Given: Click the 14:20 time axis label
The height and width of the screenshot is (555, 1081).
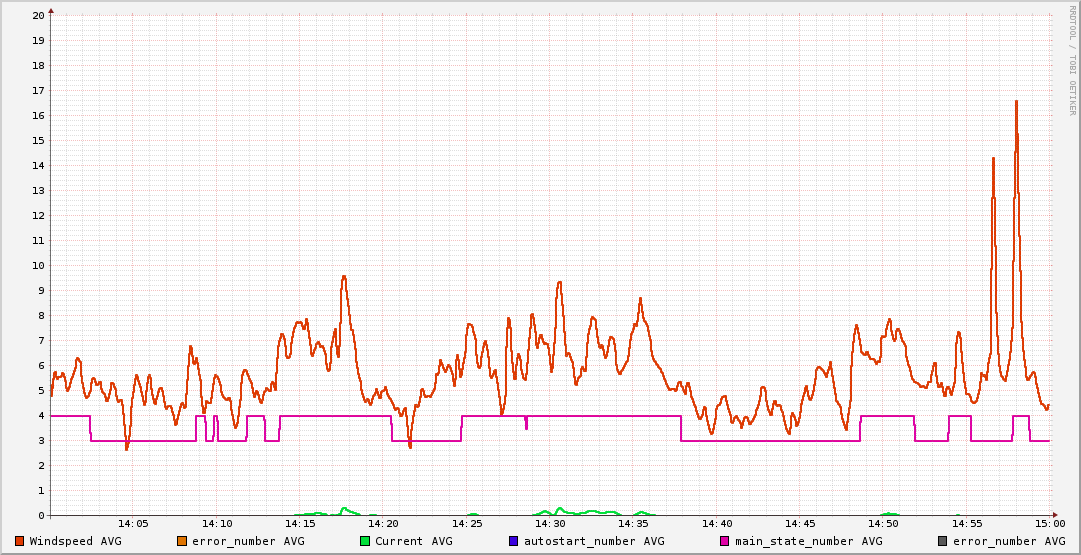Looking at the screenshot, I should 383,524.
